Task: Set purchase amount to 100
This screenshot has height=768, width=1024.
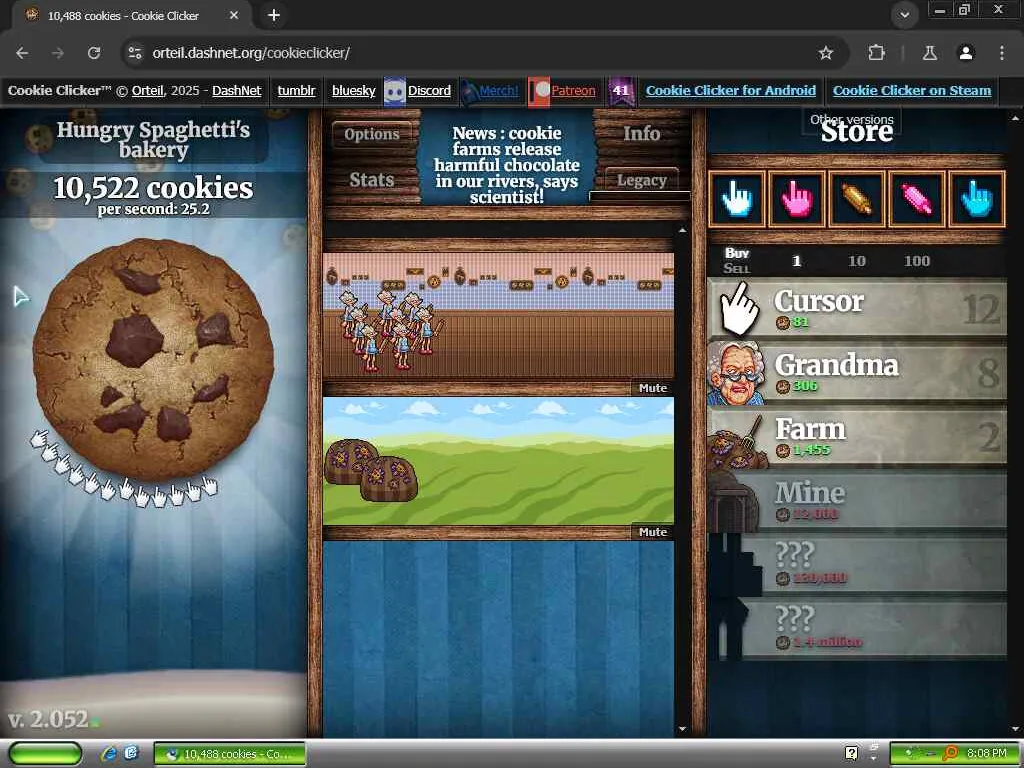Action: (x=916, y=261)
